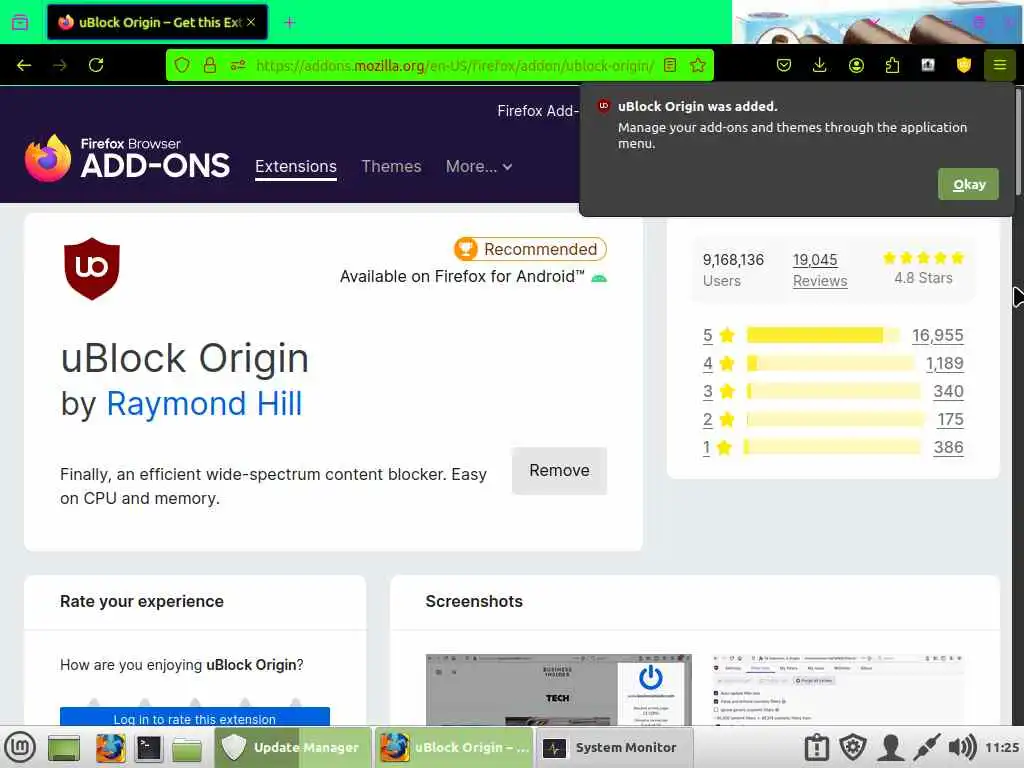The height and width of the screenshot is (768, 1024).
Task: Click the site security padlock icon
Action: tap(210, 65)
